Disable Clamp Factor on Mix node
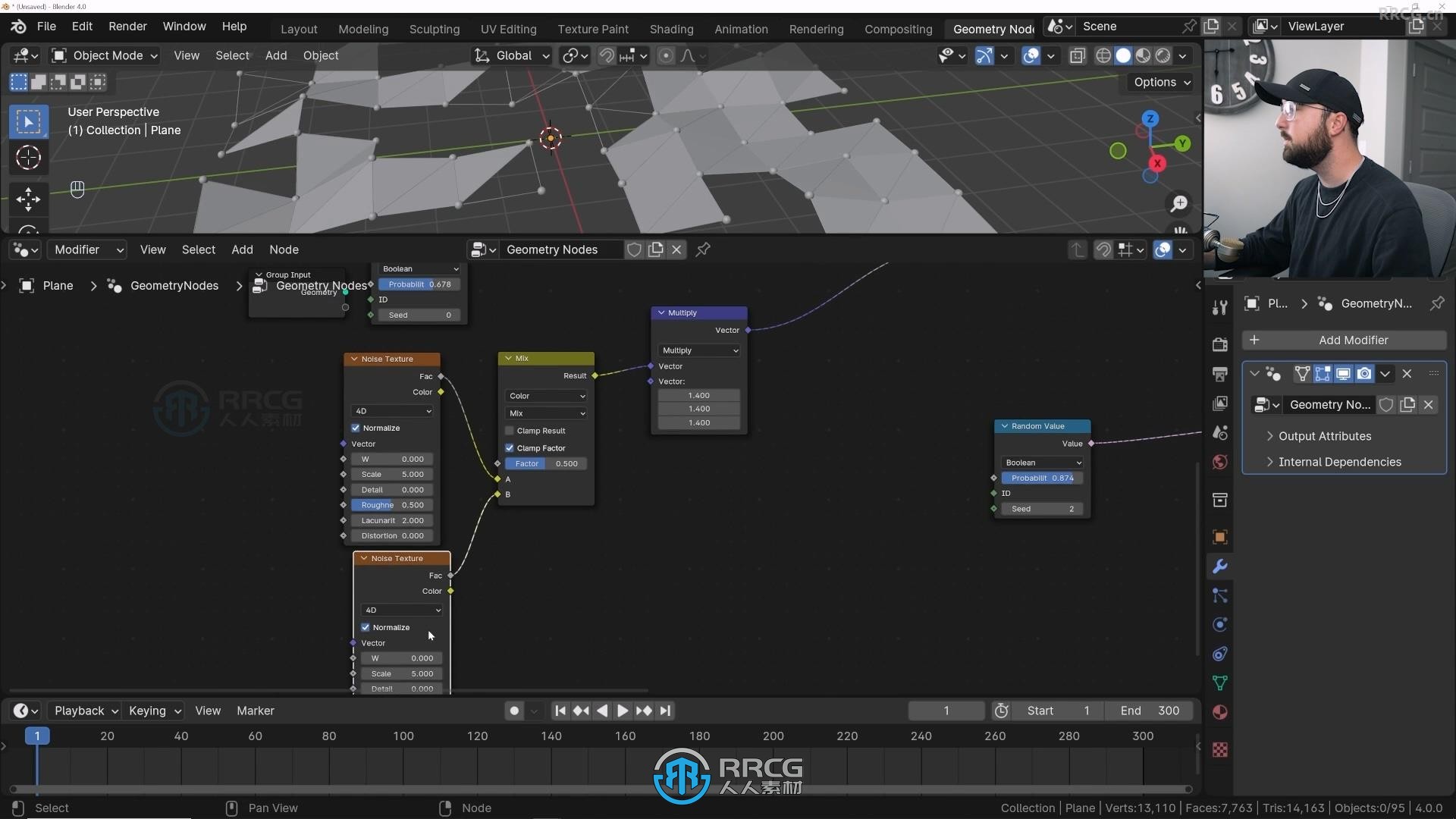Screen dimensions: 1456x819 pyautogui.click(x=510, y=448)
